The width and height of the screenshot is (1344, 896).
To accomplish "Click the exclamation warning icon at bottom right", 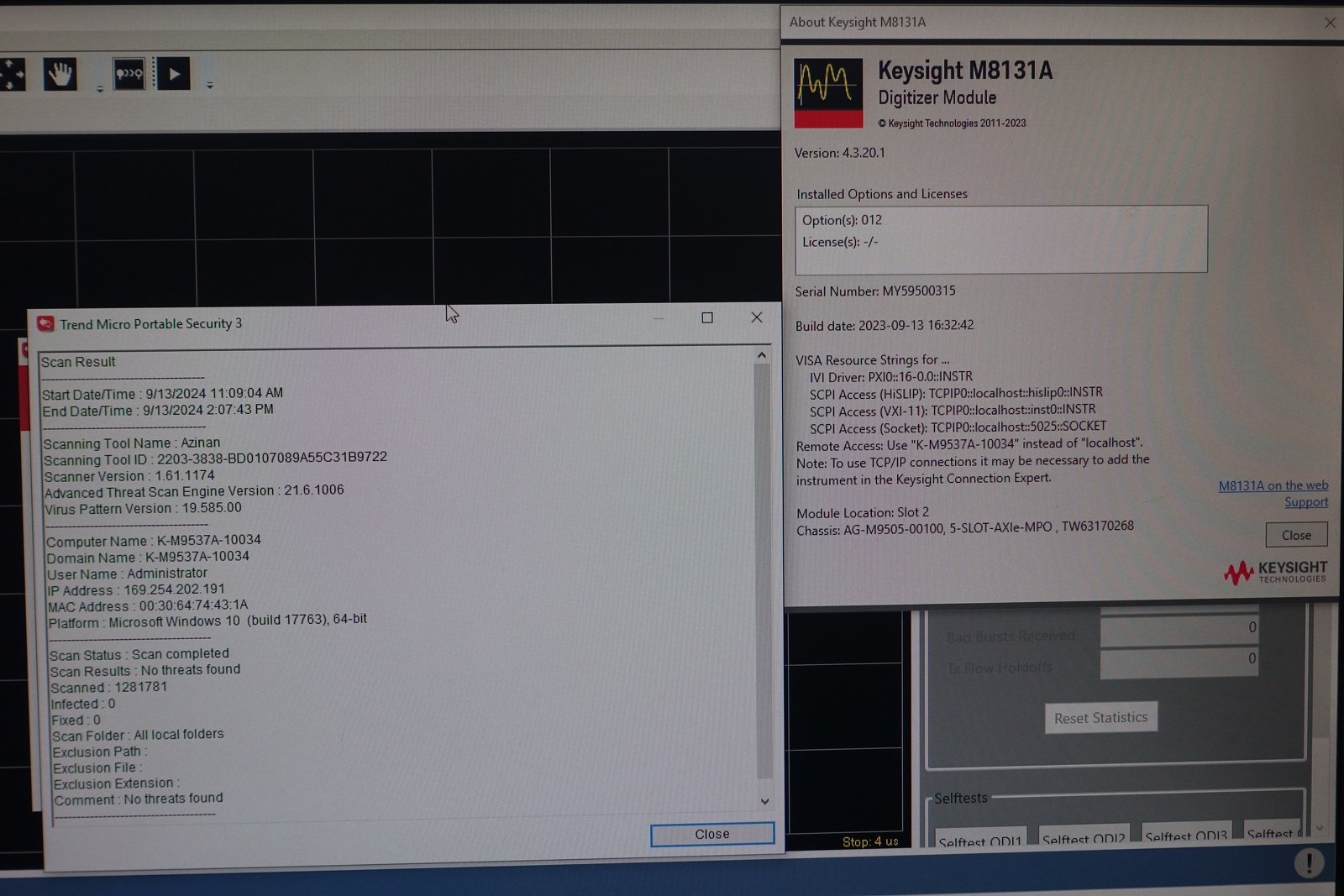I will point(1309,862).
